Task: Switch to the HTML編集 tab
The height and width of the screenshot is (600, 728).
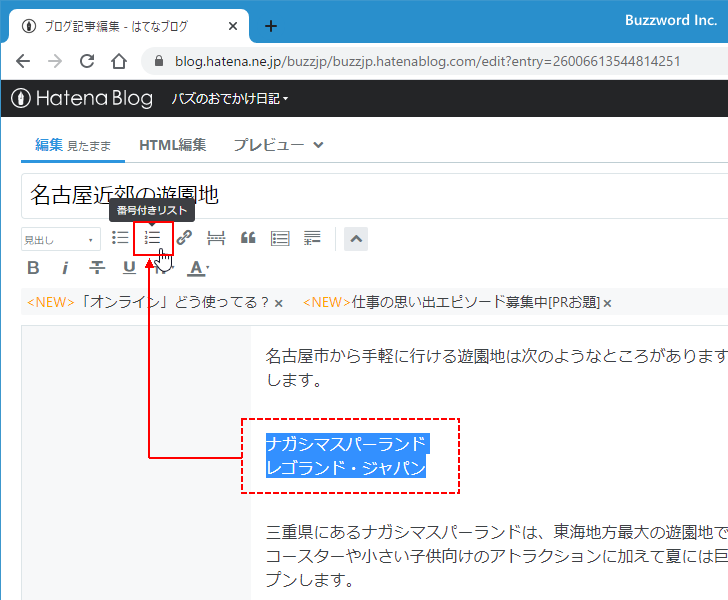Action: [173, 145]
